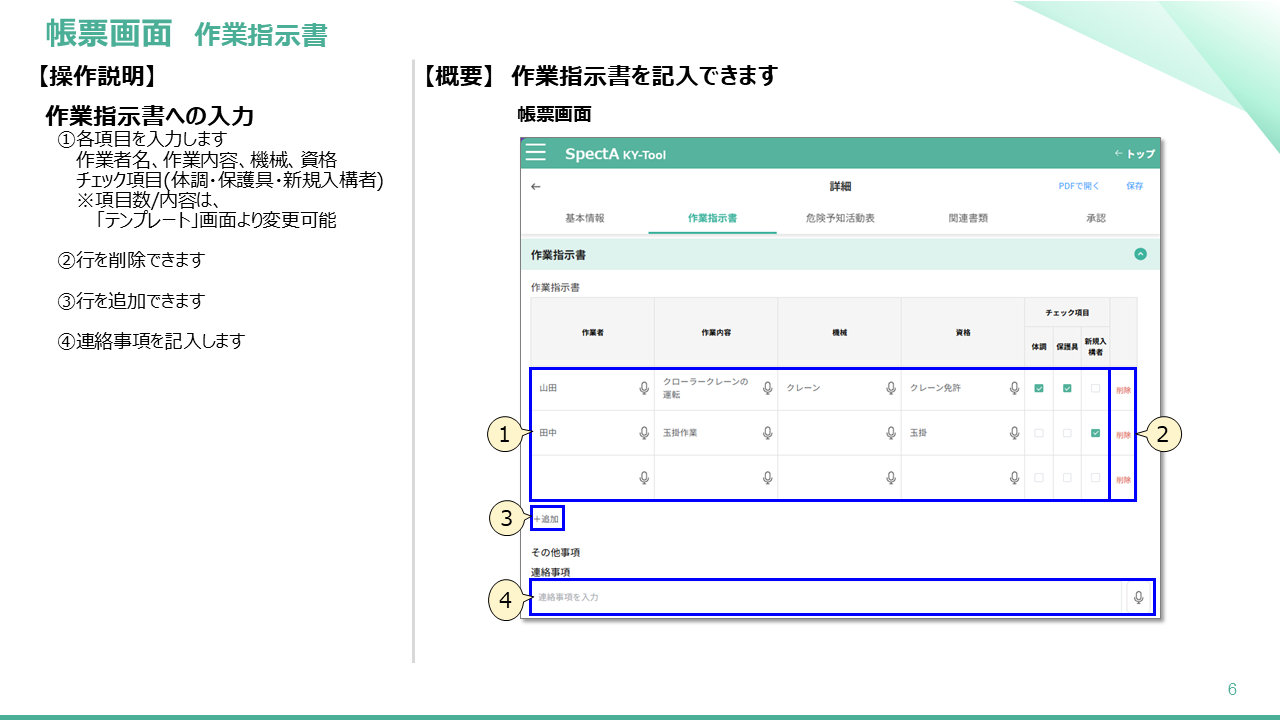Viewport: 1280px width, 720px height.
Task: Click microphone icon in 玉掛作業 cell
Action: pos(767,433)
